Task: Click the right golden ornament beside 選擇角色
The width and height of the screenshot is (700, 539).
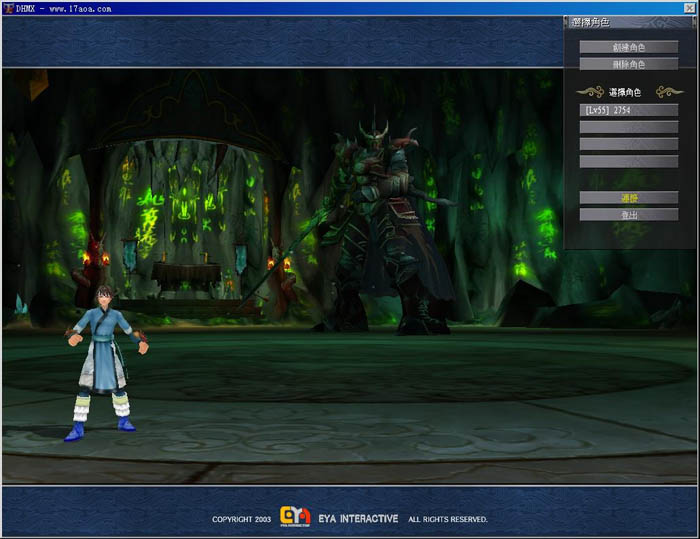Action: [x=668, y=91]
